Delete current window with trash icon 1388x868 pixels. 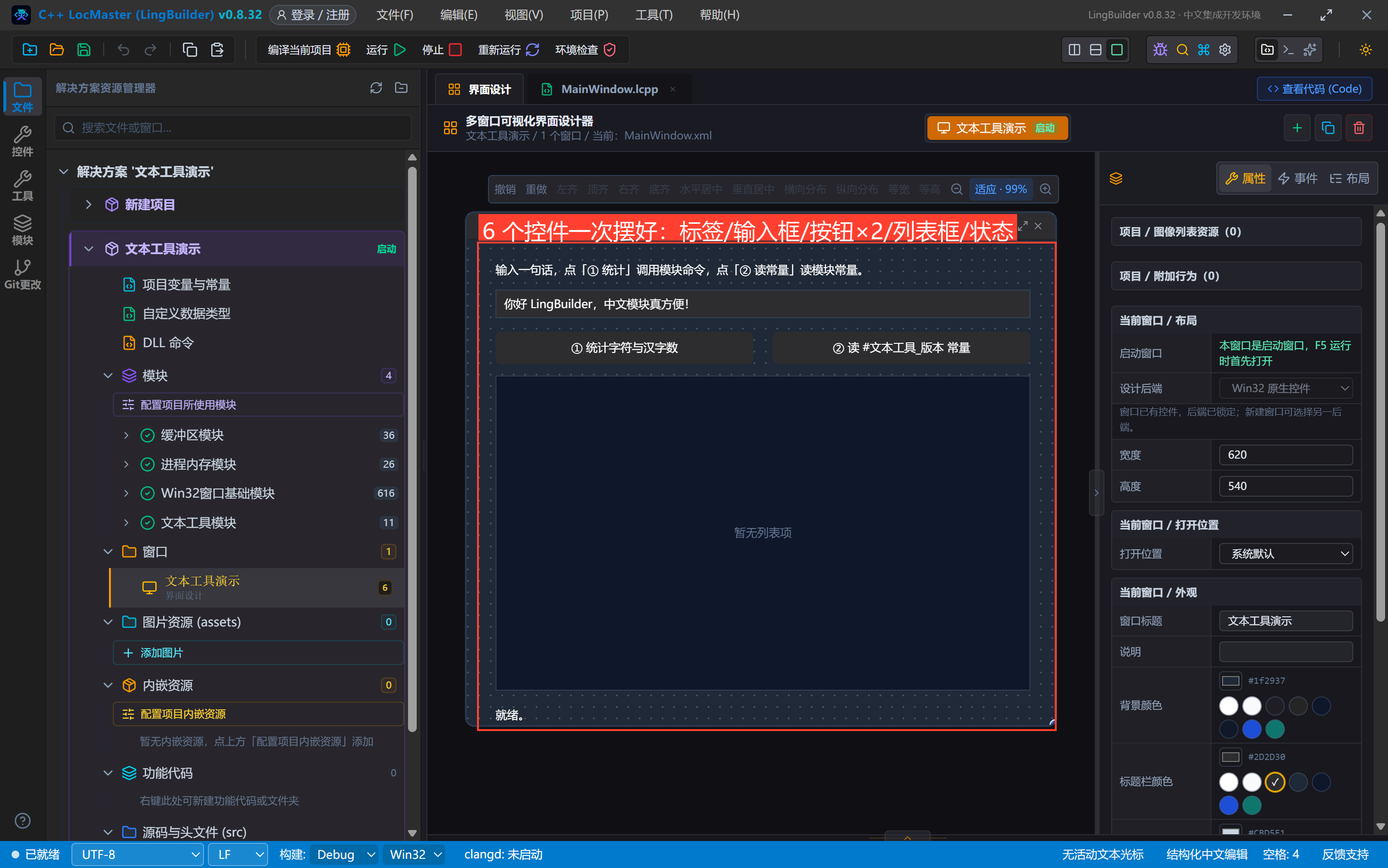1359,127
